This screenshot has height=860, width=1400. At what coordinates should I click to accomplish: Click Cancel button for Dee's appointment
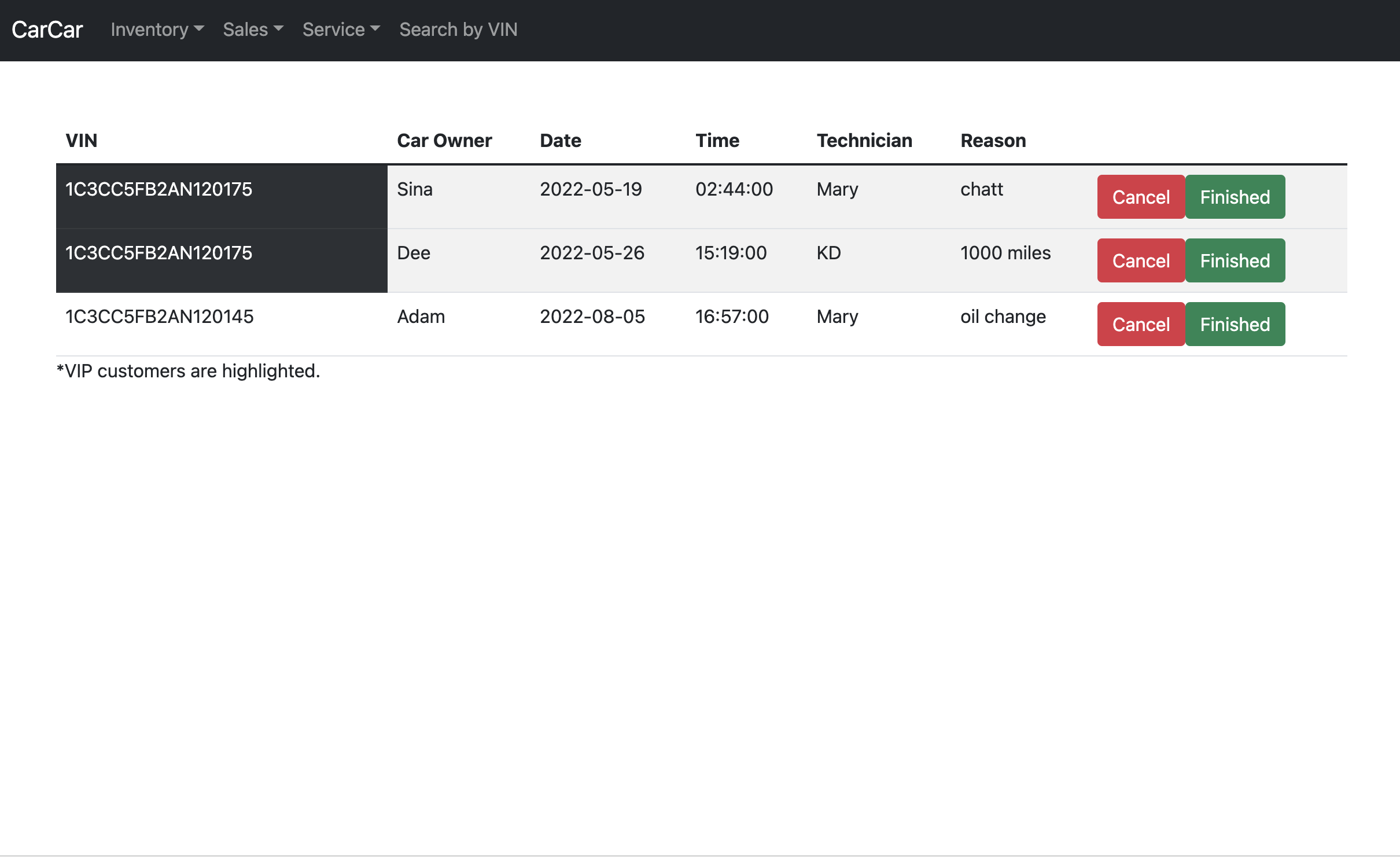point(1140,260)
